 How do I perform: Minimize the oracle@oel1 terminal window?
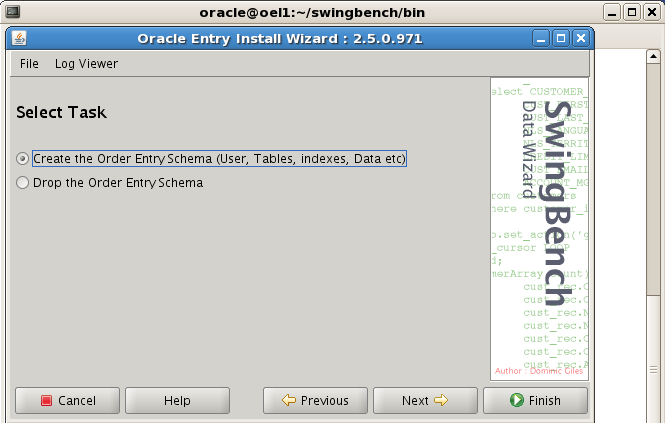click(612, 12)
